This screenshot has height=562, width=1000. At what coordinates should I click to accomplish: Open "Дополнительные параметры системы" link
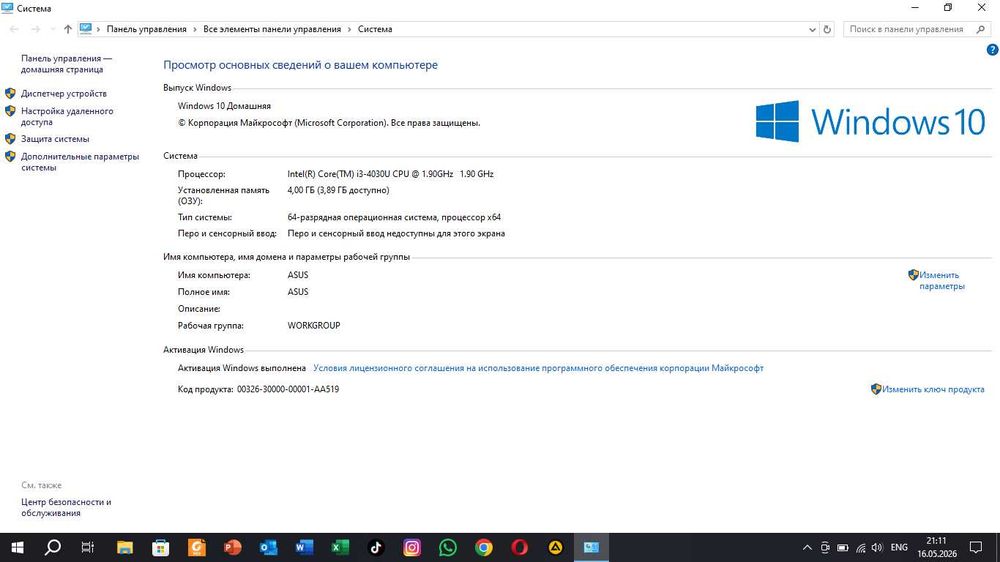80,162
